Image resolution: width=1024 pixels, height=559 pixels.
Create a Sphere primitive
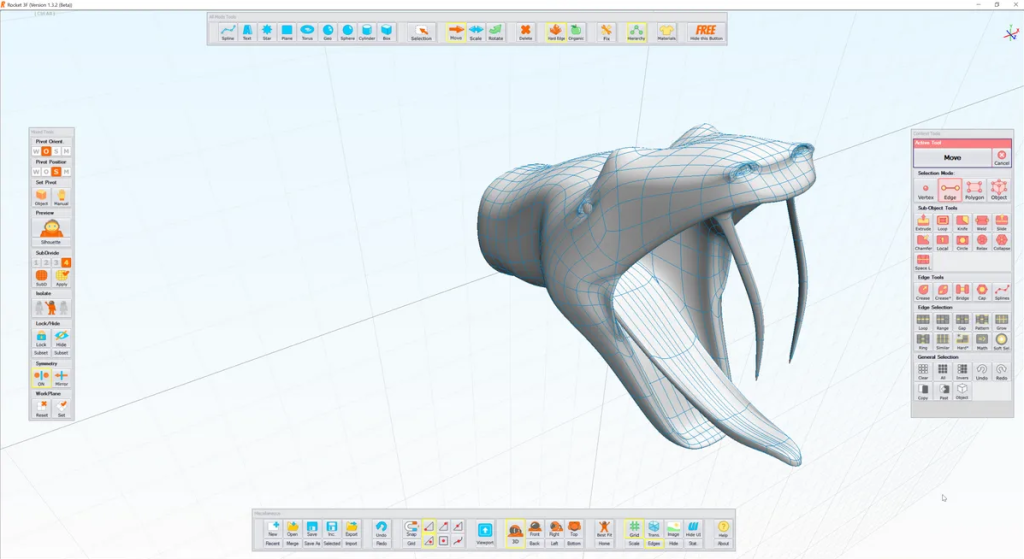[347, 32]
